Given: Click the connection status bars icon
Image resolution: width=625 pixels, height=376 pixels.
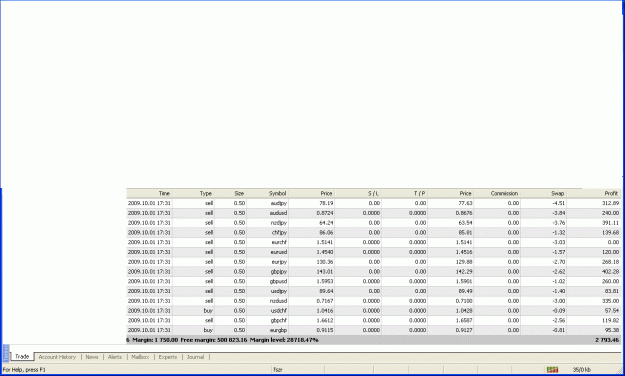Looking at the screenshot, I should 552,370.
